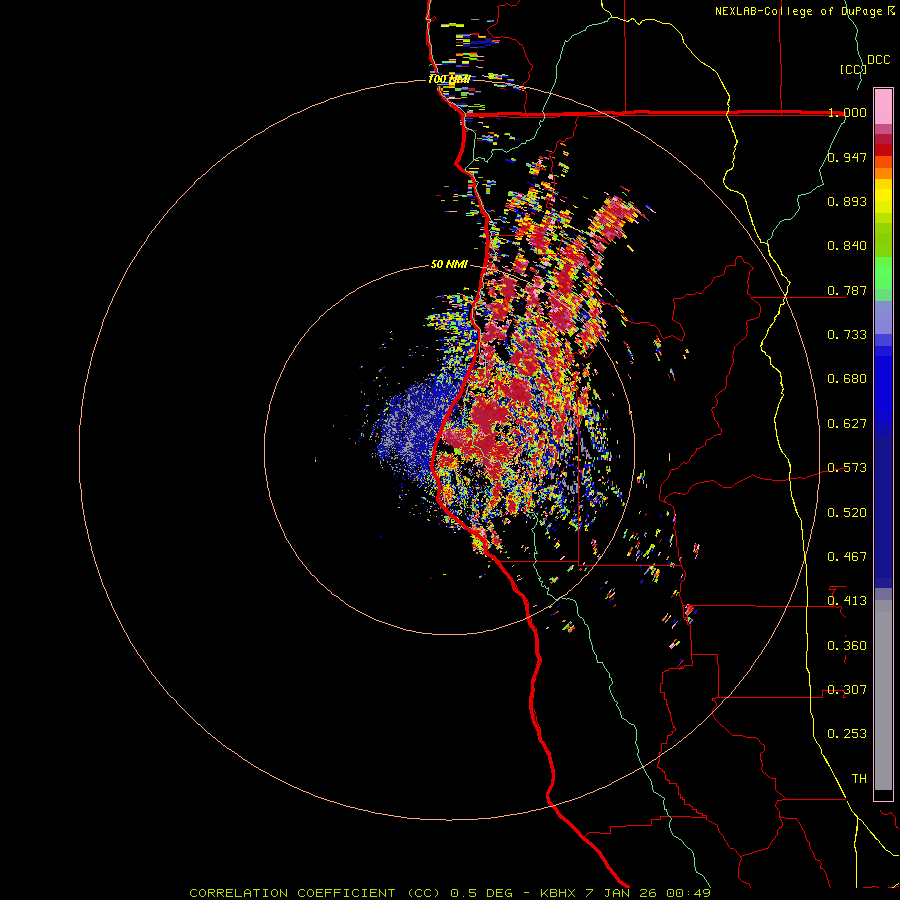This screenshot has width=900, height=900.
Task: Click the TH threshold label on legend
Action: click(859, 779)
